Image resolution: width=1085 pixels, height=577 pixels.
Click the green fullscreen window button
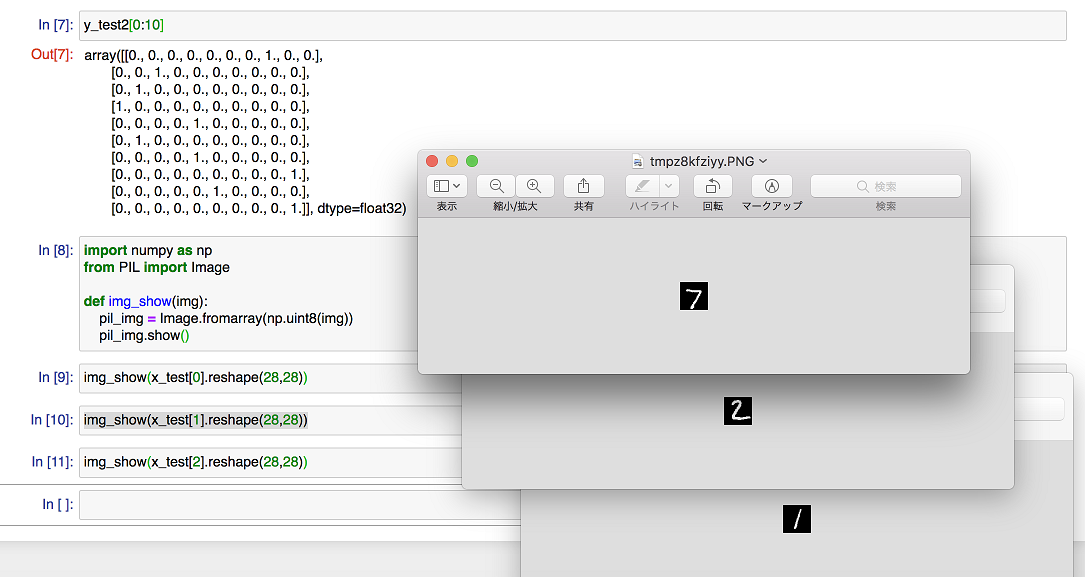click(472, 161)
